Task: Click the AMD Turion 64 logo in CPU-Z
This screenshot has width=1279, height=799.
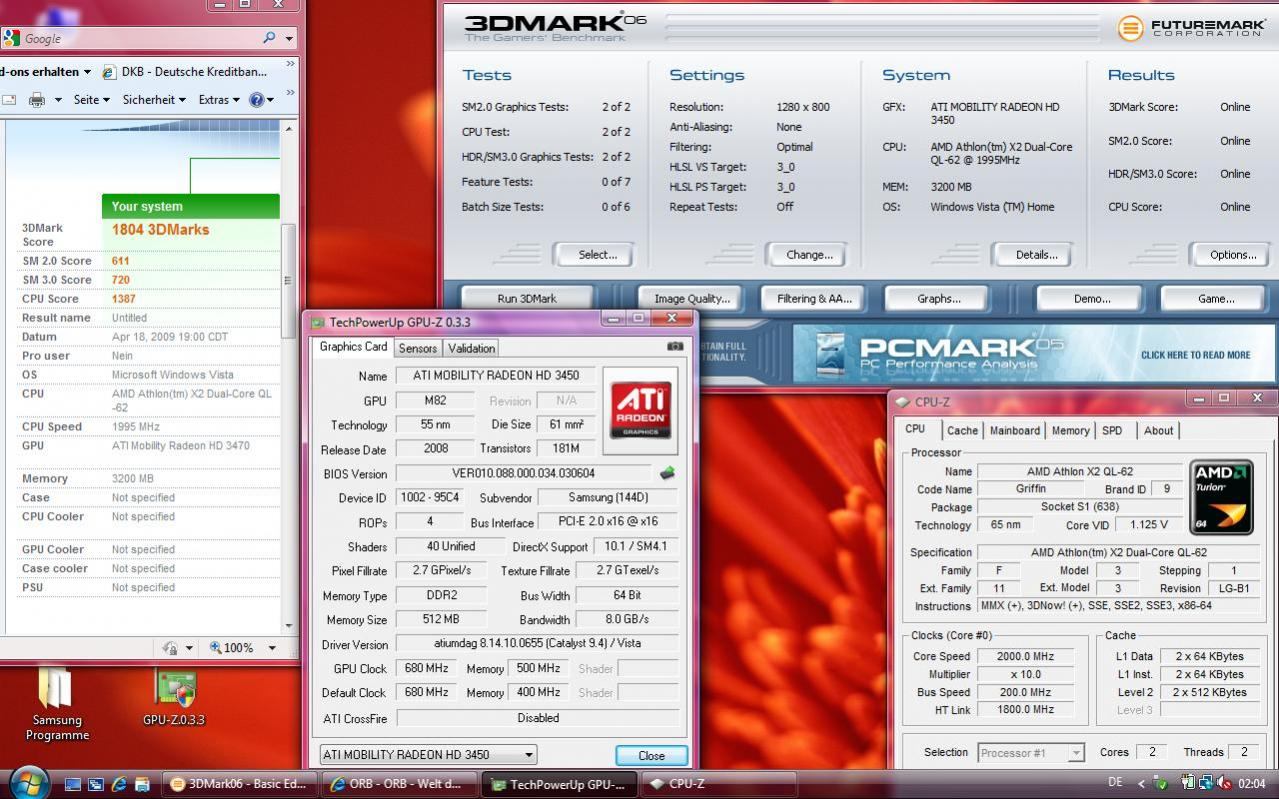Action: [x=1221, y=497]
